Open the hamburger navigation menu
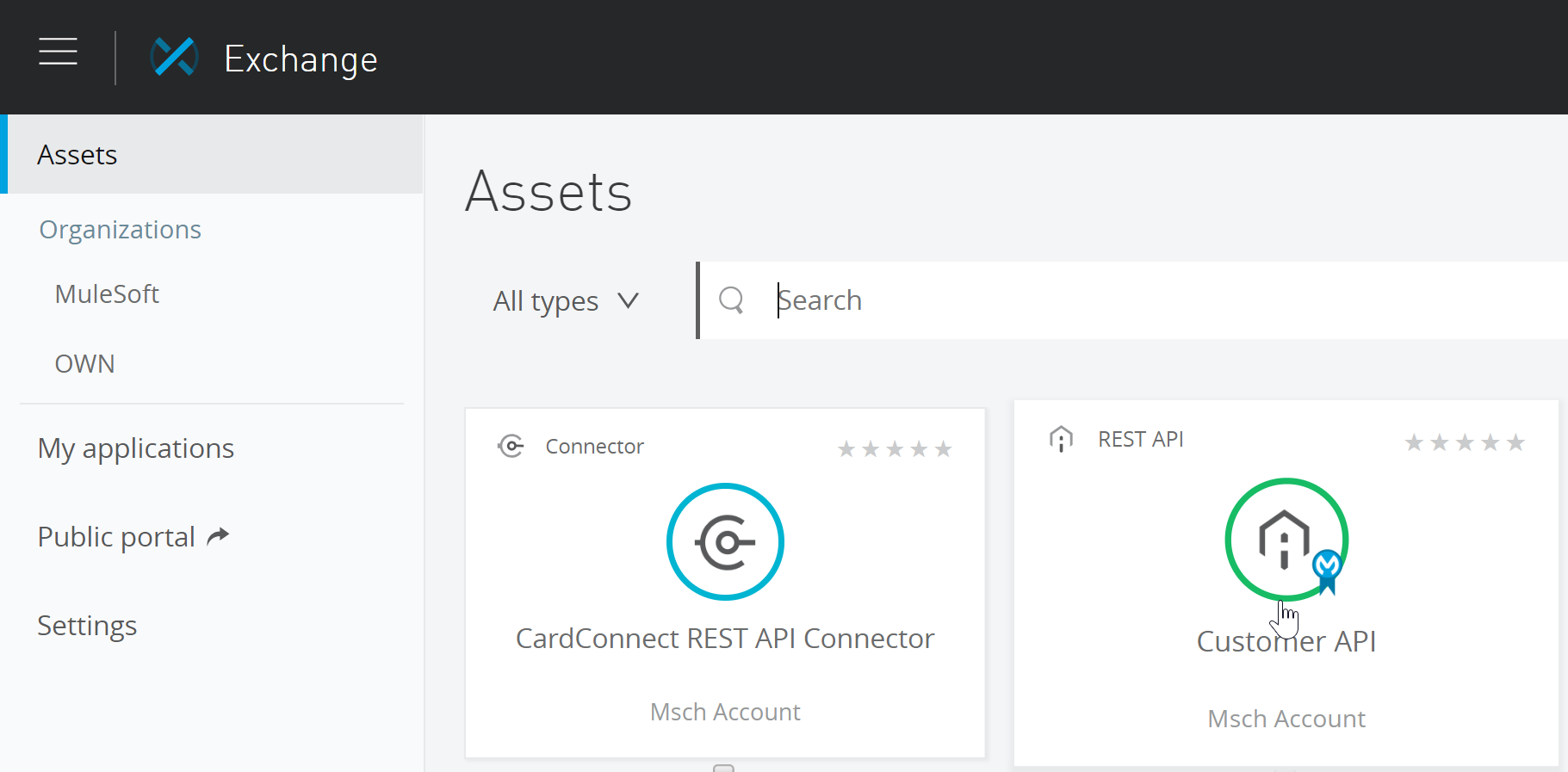 click(x=58, y=52)
